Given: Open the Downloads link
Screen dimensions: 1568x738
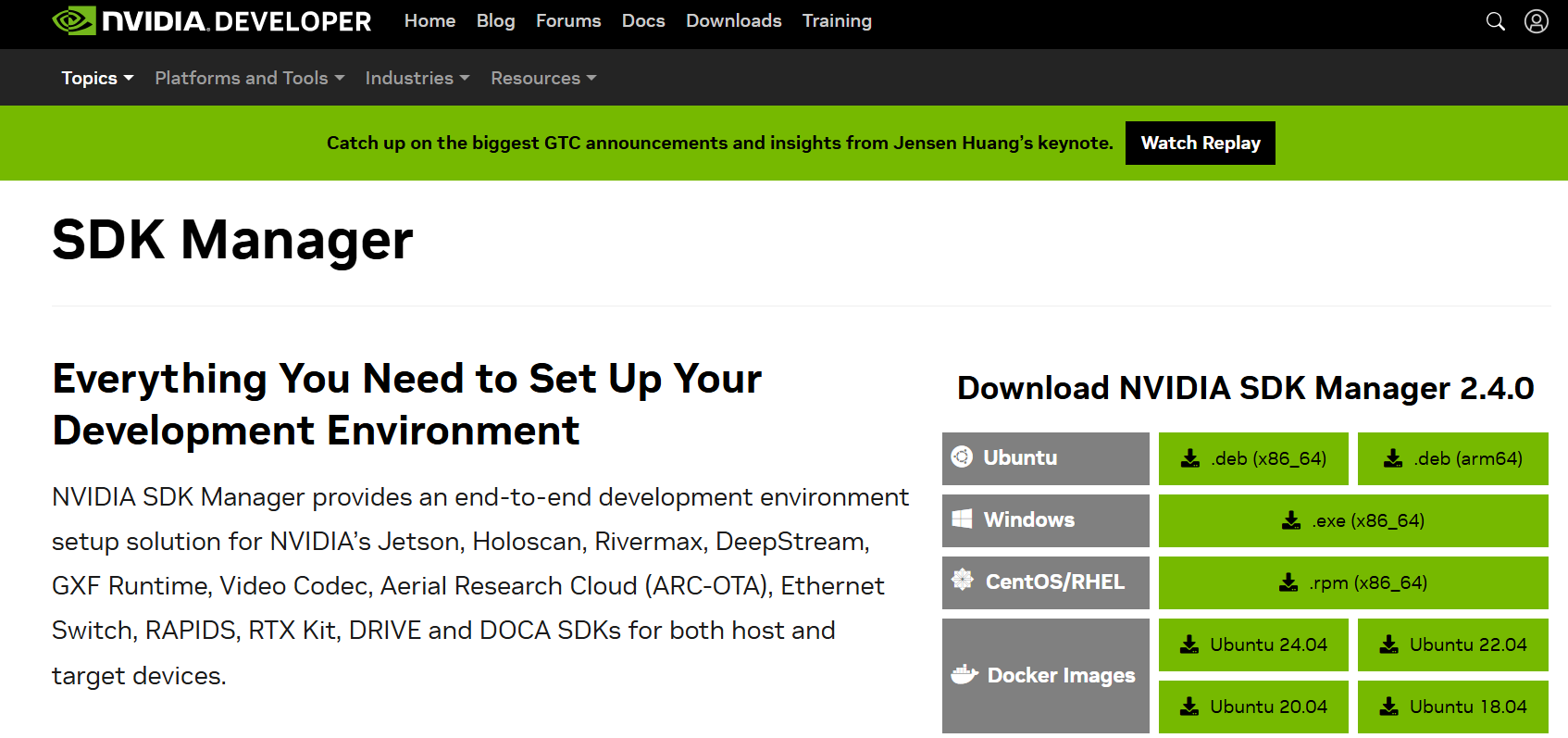Looking at the screenshot, I should point(733,20).
